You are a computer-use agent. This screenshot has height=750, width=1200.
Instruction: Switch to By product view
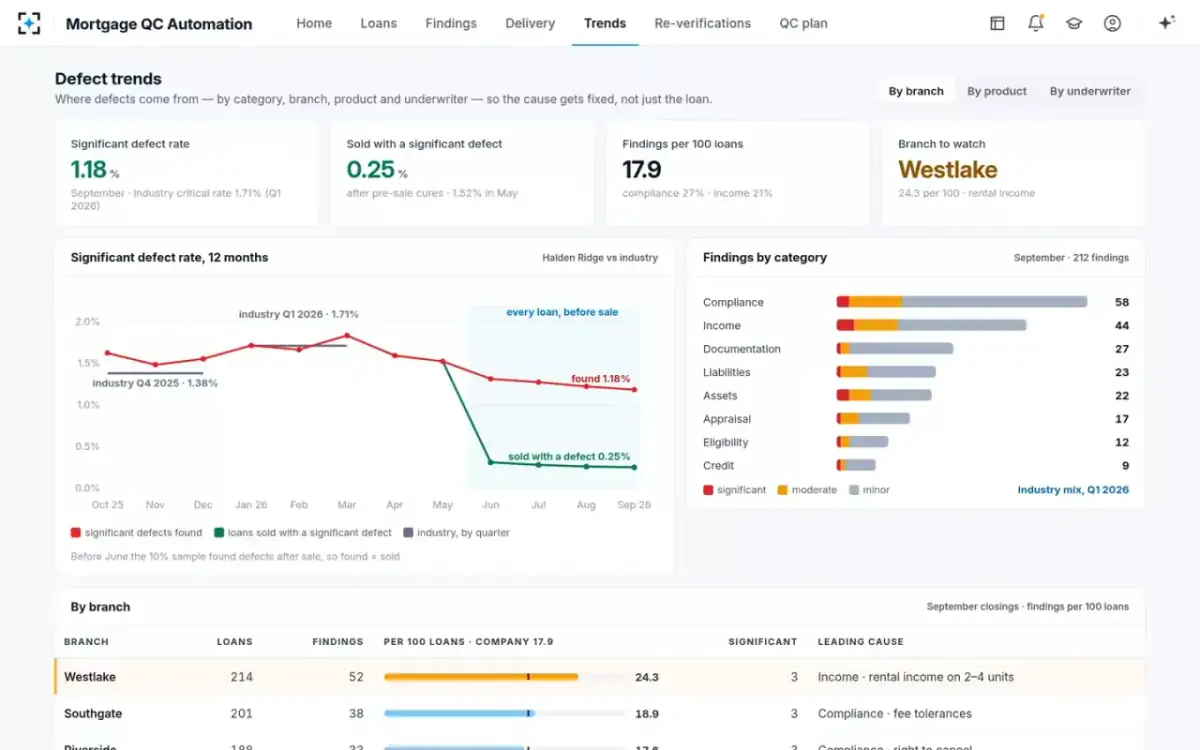997,91
